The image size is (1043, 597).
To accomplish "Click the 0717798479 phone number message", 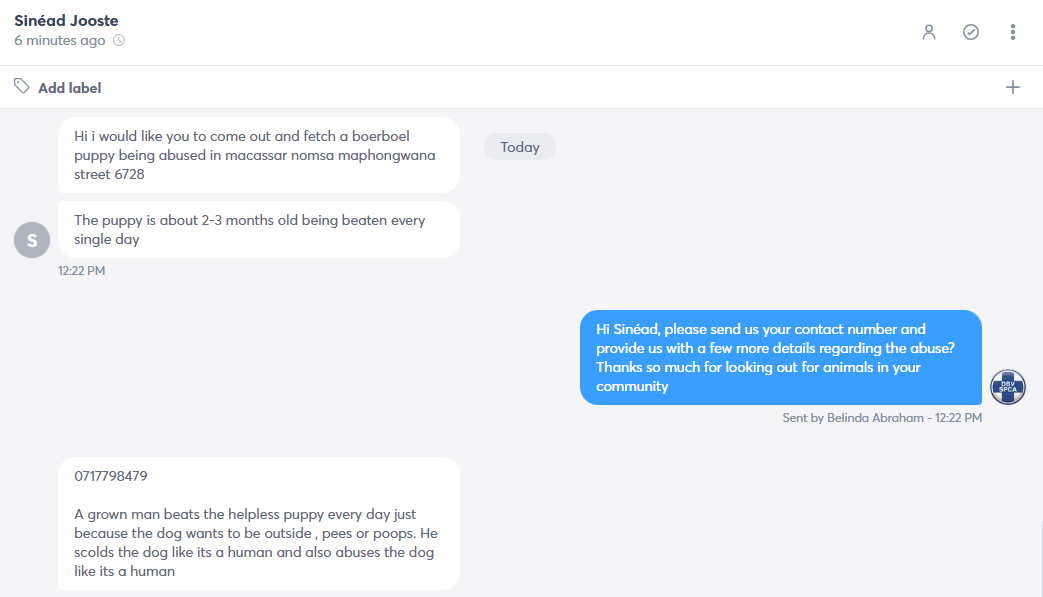I will pos(111,476).
